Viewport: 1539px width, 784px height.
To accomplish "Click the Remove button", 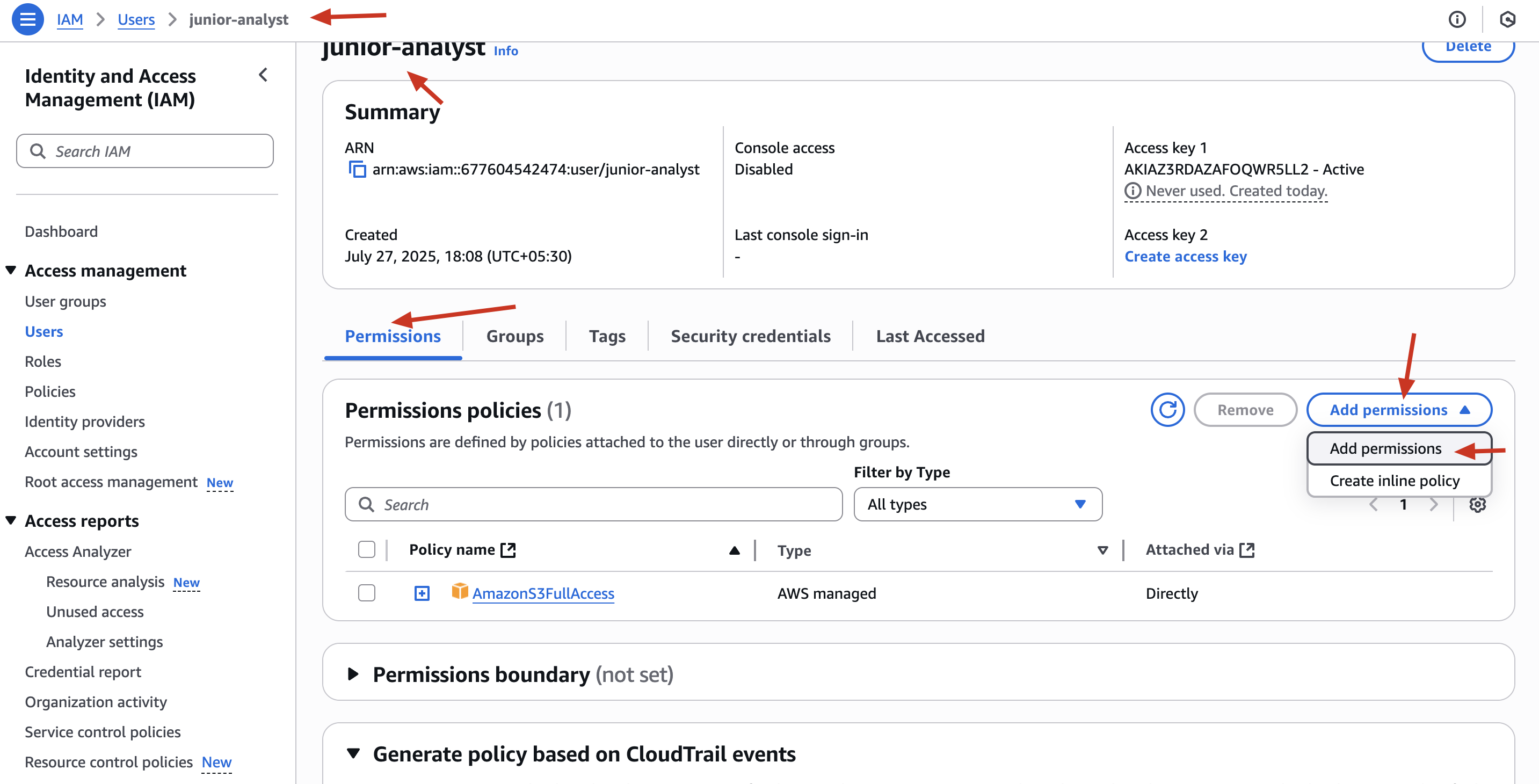I will (1245, 410).
